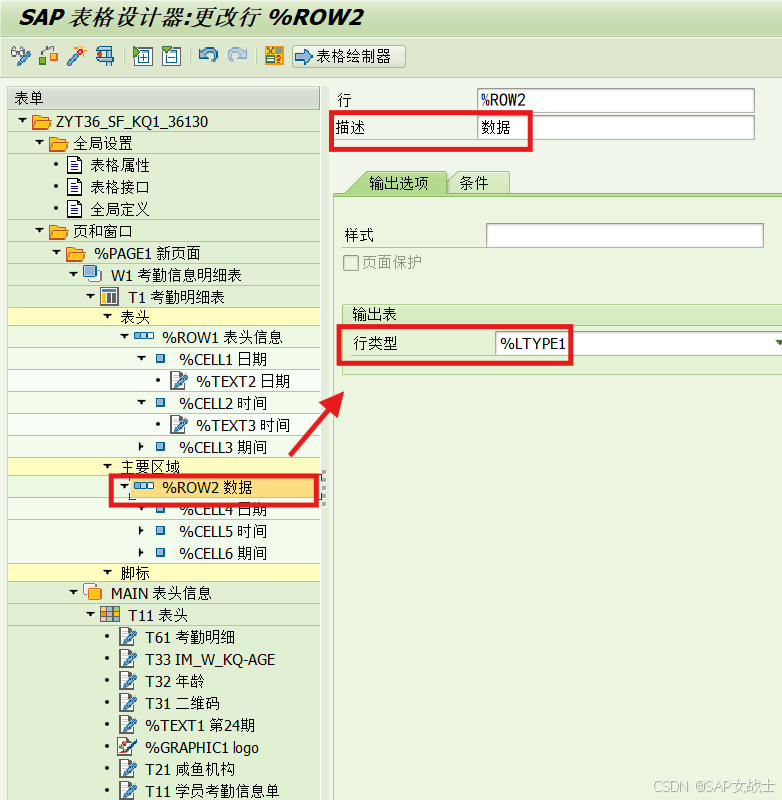Click the activate form toolbar icon
This screenshot has height=800, width=782.
tap(48, 56)
